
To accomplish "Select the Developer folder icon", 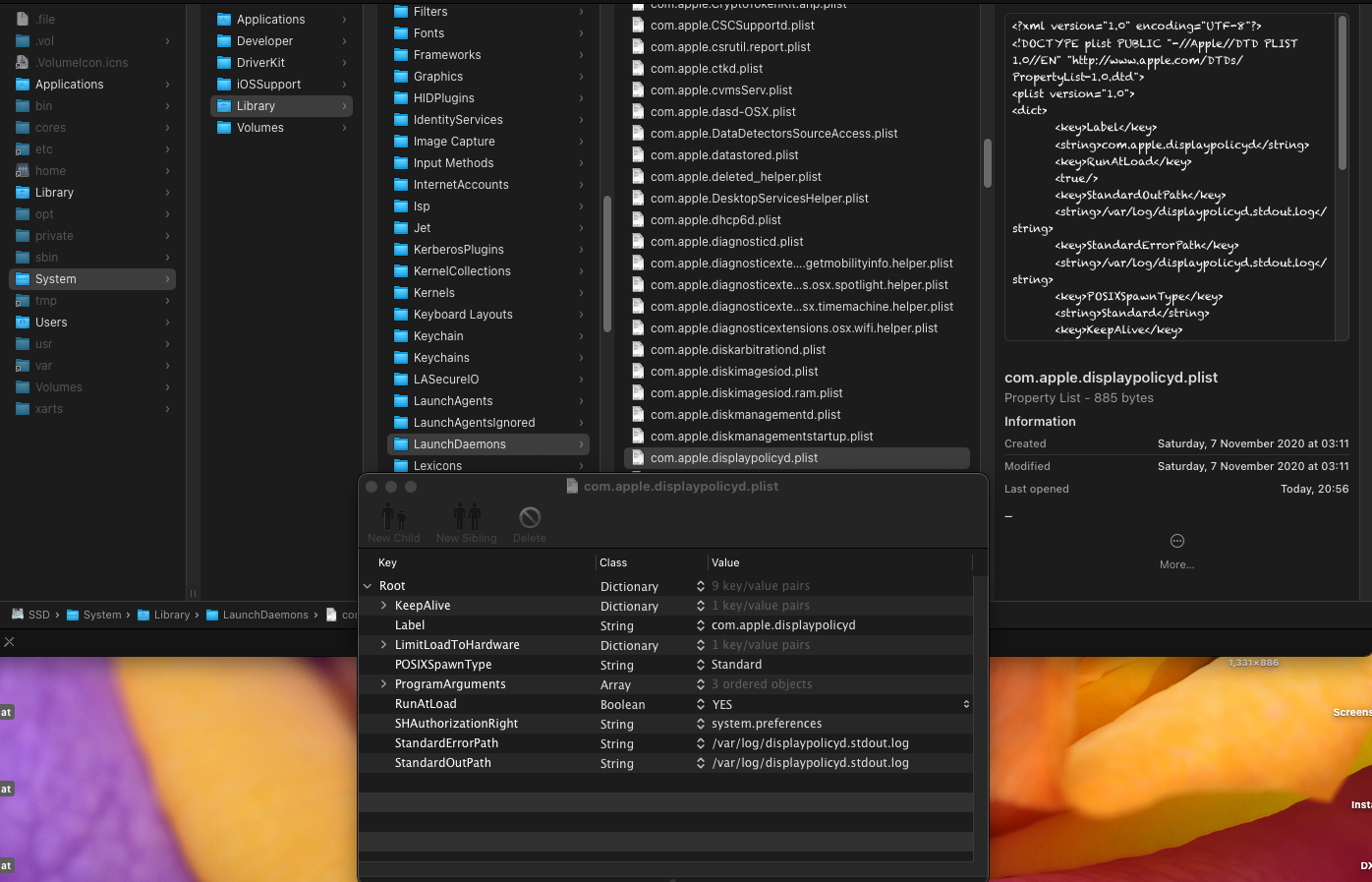I will click(x=224, y=41).
